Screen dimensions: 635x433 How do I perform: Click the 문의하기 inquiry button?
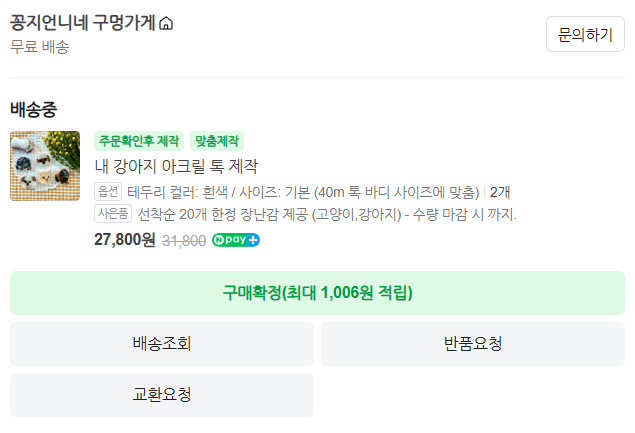[585, 34]
